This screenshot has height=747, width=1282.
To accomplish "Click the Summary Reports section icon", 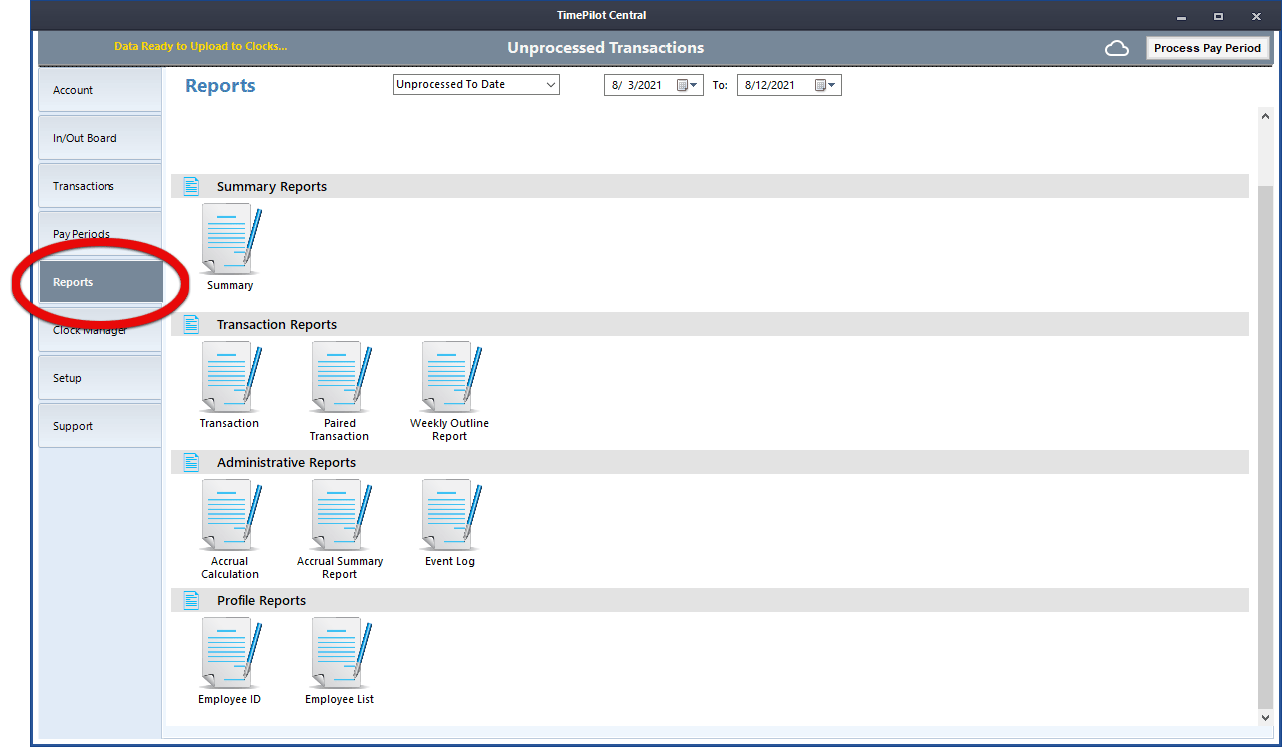I will point(191,186).
